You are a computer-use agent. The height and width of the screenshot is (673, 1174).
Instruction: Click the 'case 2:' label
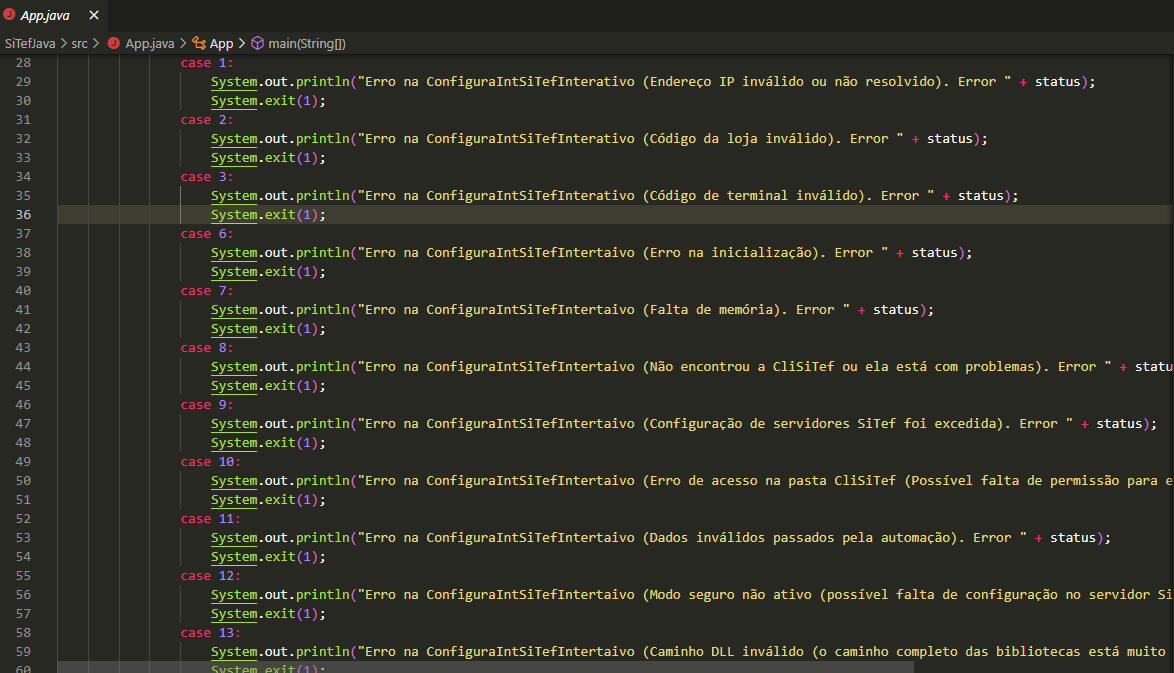(207, 120)
